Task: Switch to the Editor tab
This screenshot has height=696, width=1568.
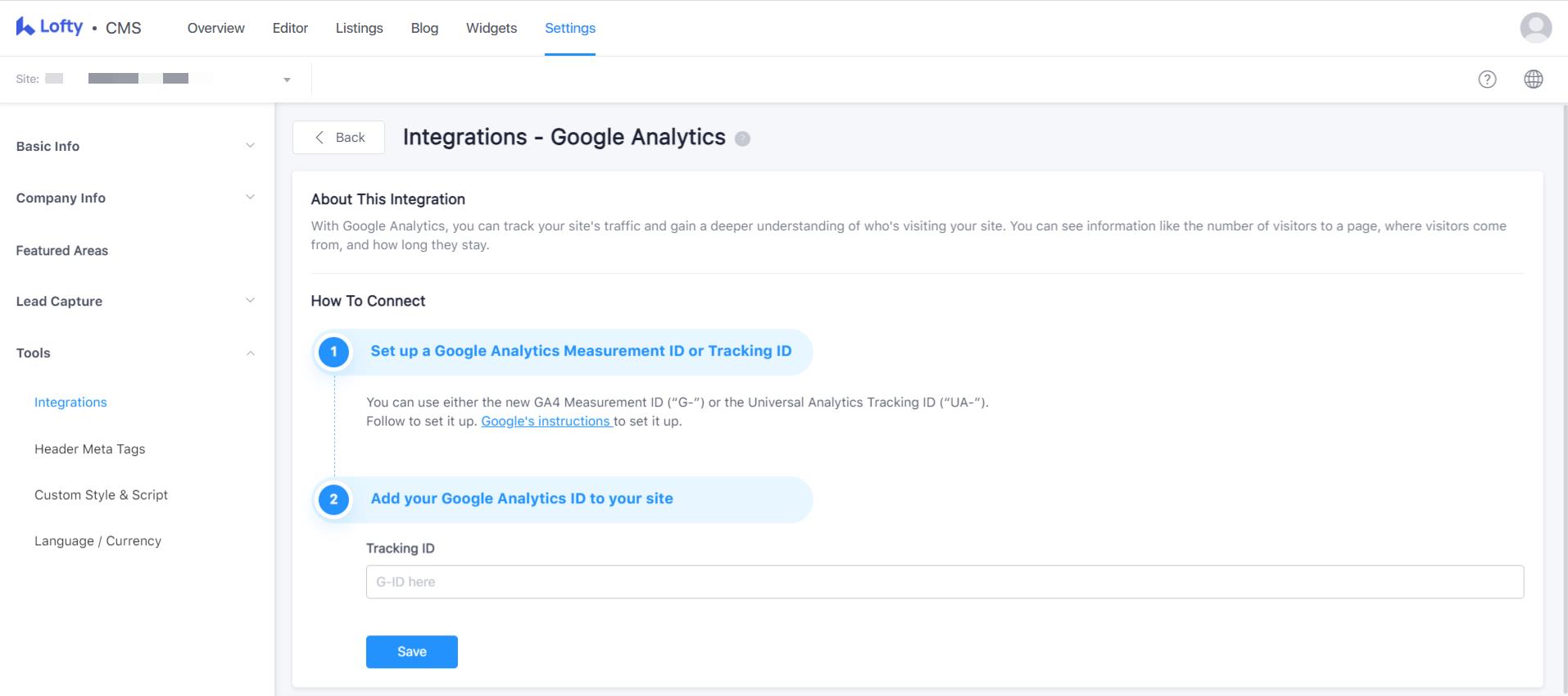Action: point(290,27)
